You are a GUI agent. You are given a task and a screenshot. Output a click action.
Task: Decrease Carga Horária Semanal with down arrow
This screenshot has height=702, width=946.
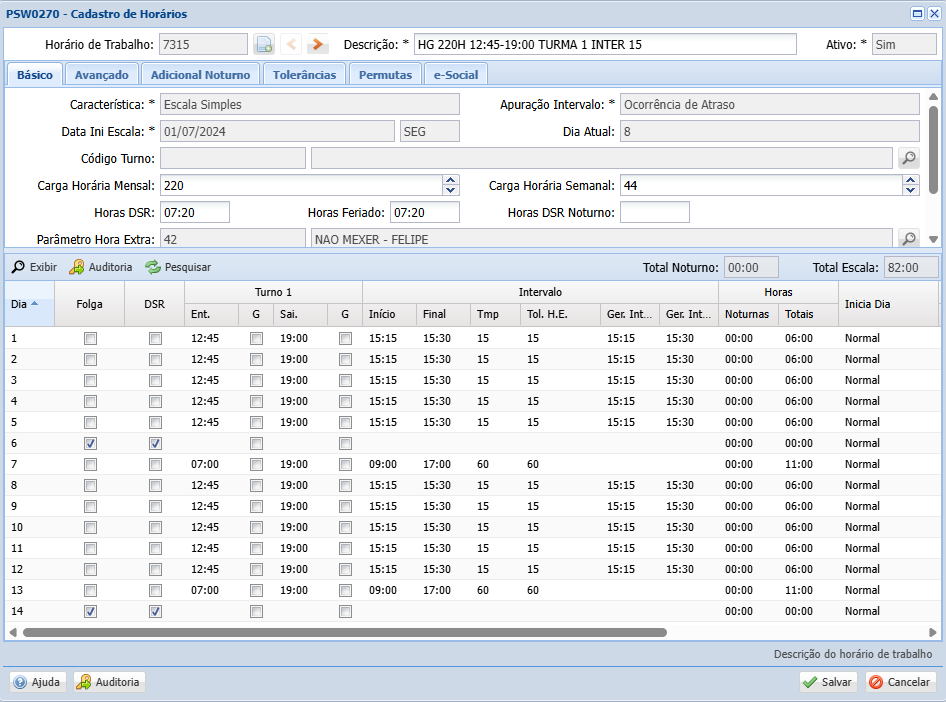coord(910,190)
